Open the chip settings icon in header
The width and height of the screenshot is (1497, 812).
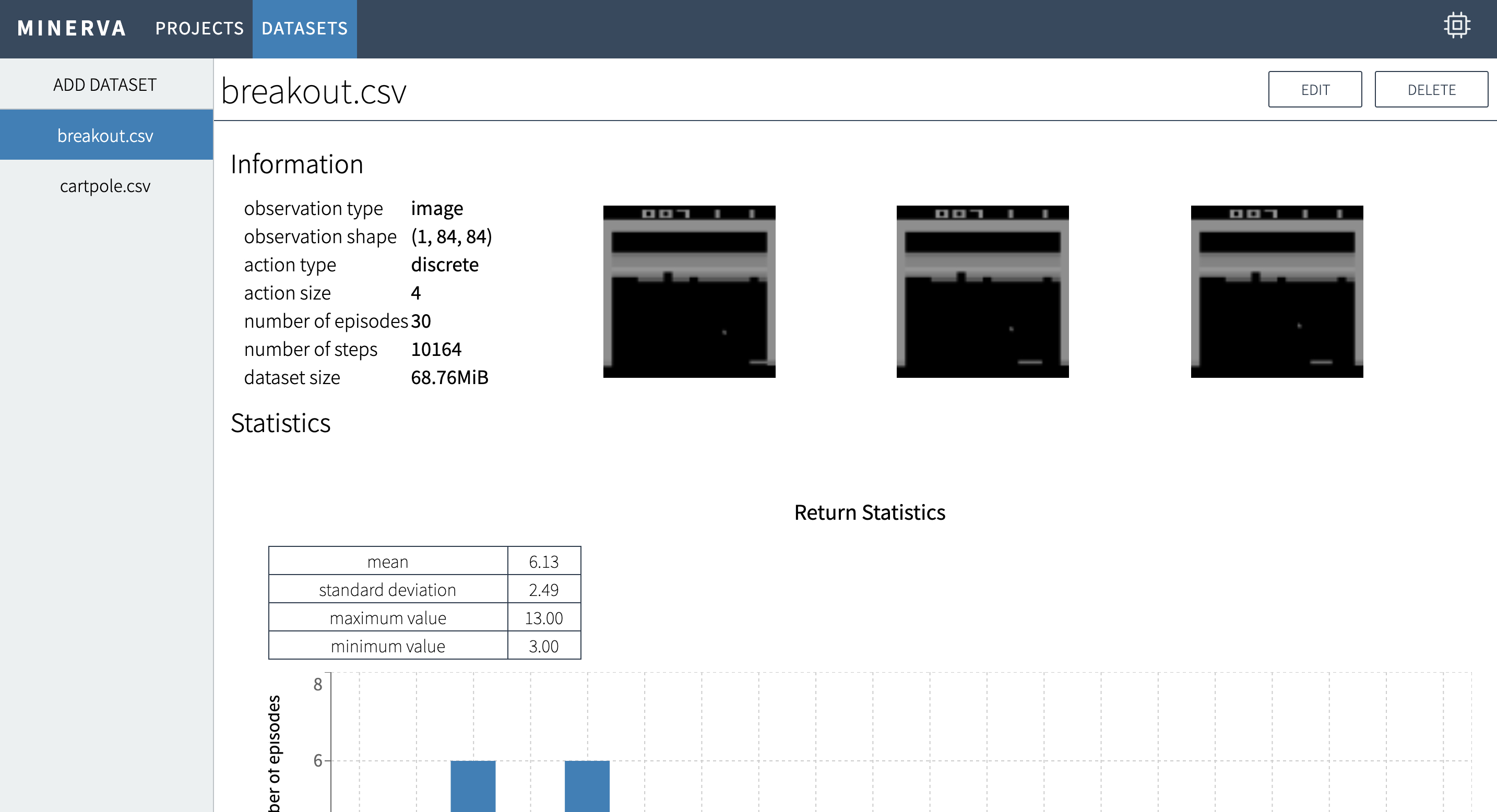1457,26
